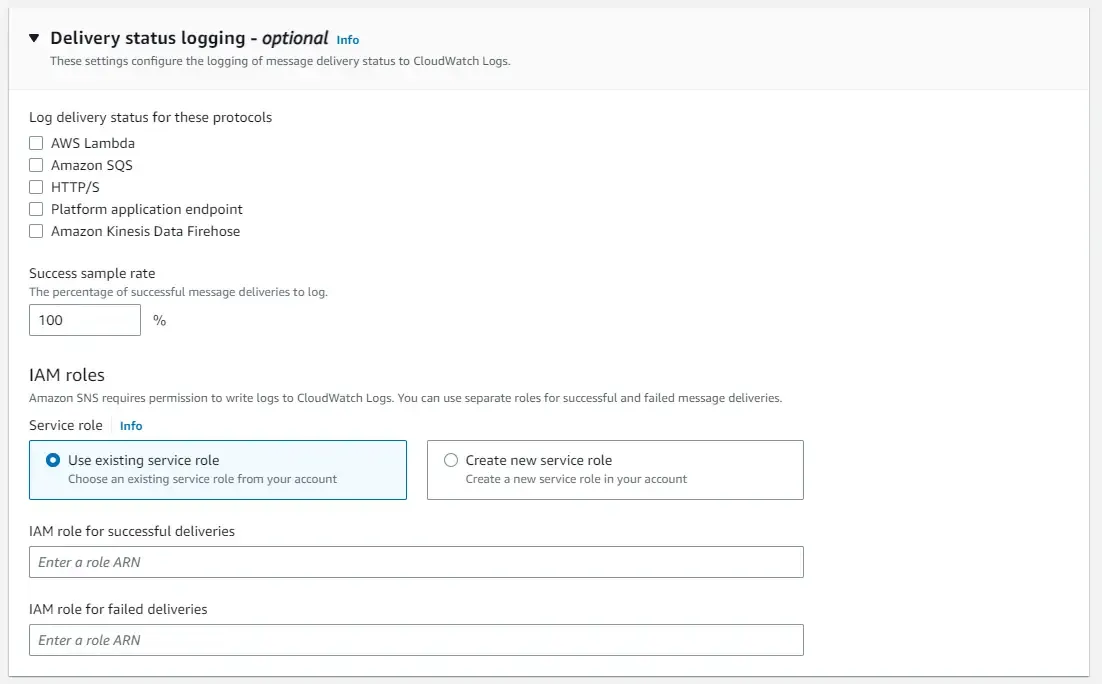
Task: Open the Info link next to Service role
Action: pos(130,425)
